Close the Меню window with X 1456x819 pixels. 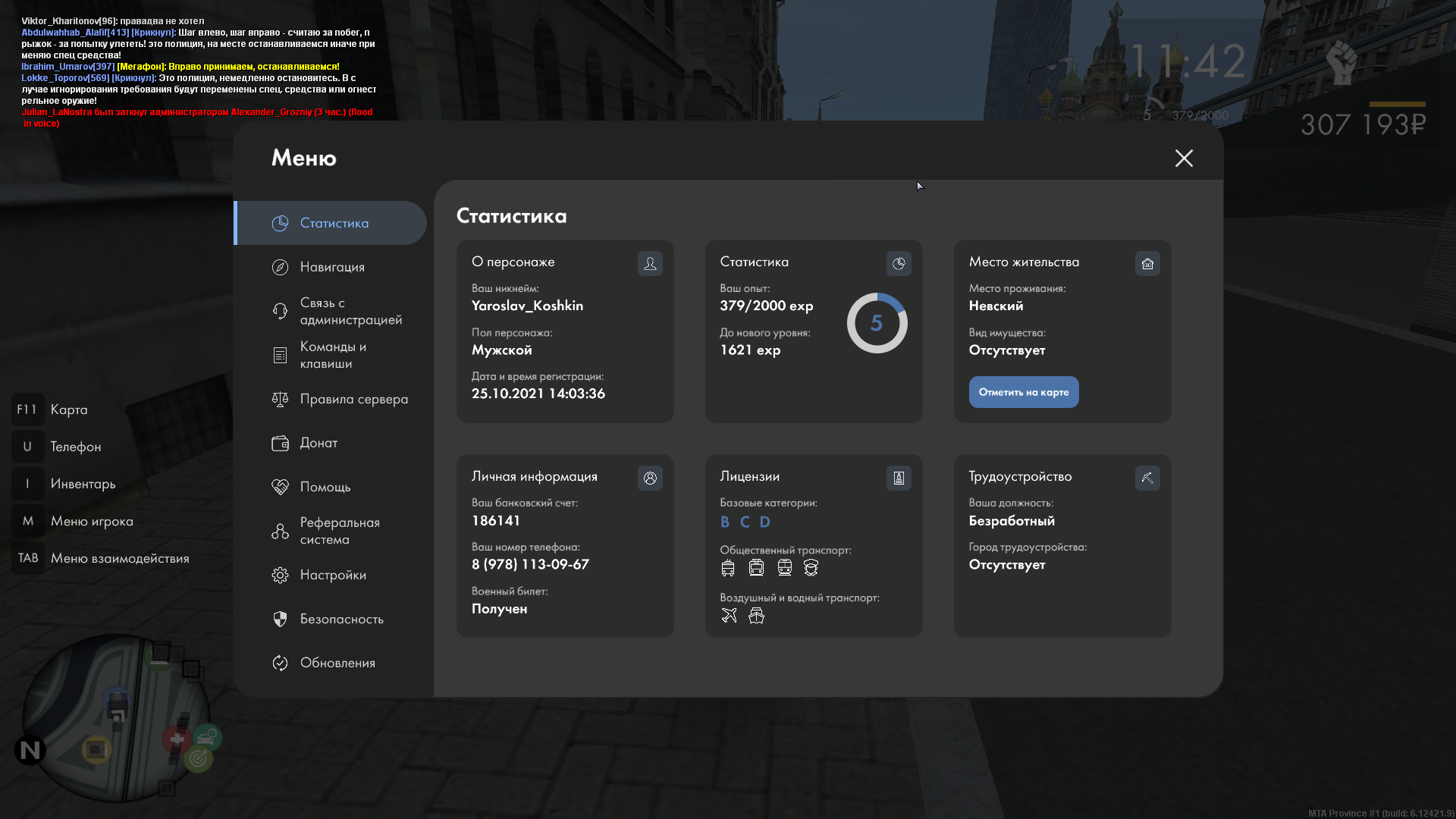pos(1184,158)
